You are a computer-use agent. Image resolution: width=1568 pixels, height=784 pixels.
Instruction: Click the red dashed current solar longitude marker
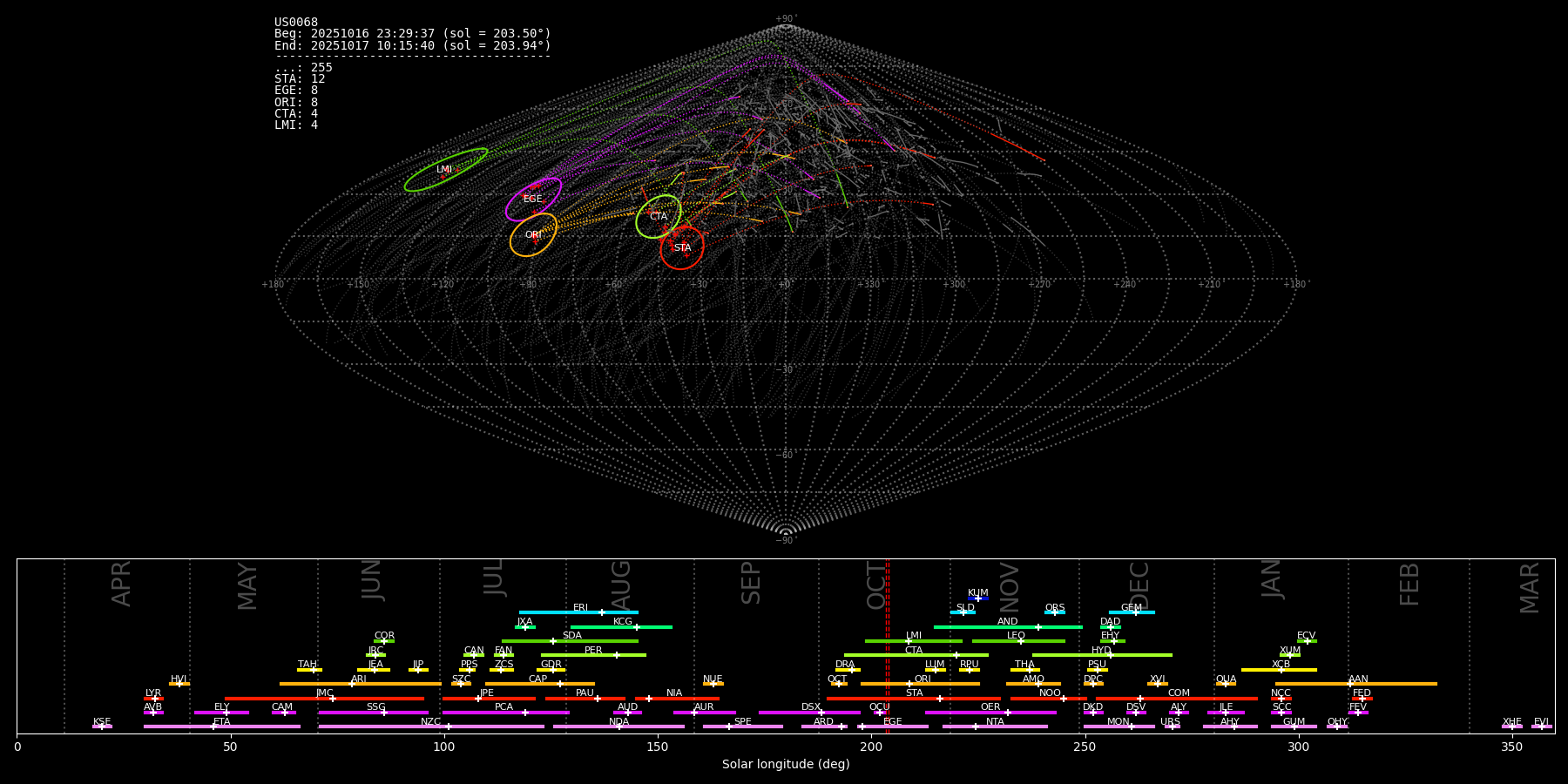888,645
